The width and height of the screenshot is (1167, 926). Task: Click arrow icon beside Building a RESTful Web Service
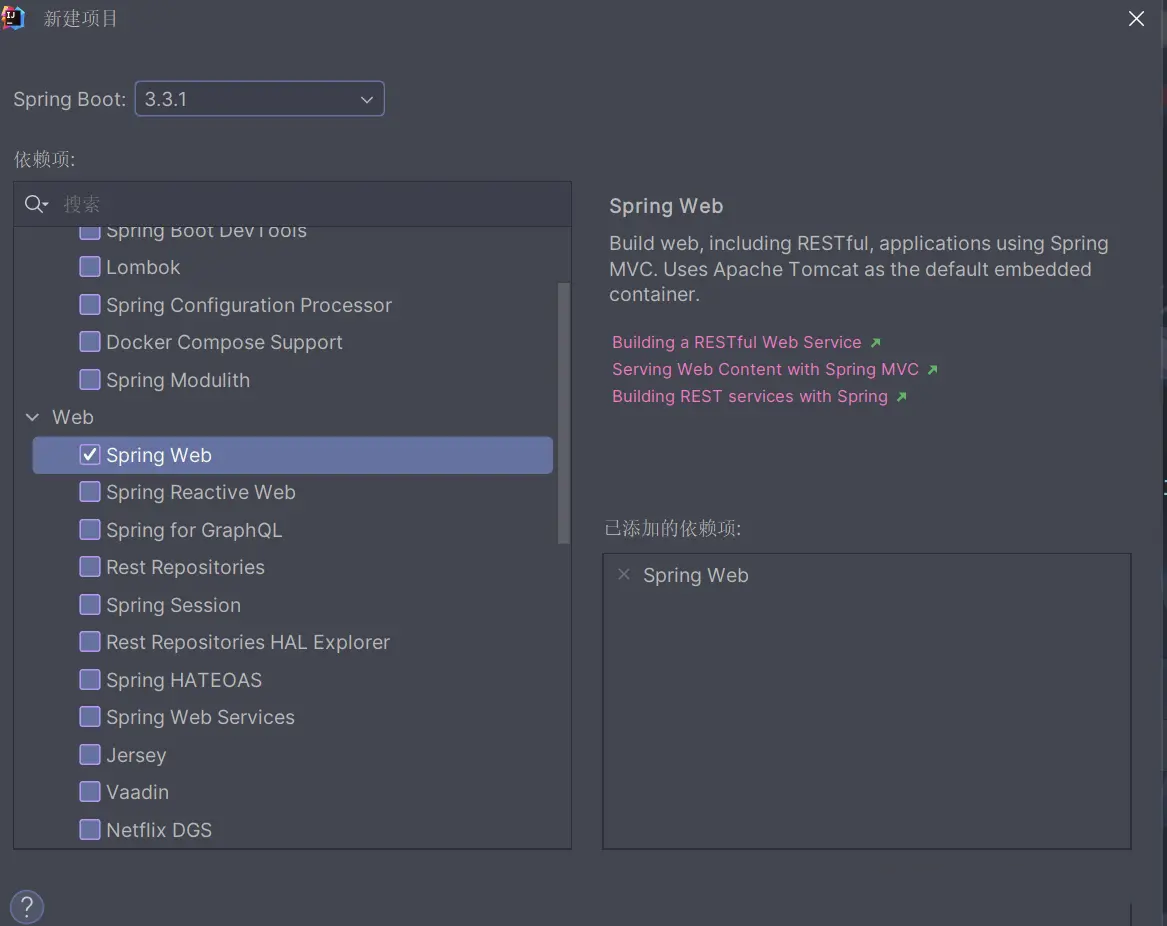tap(876, 343)
